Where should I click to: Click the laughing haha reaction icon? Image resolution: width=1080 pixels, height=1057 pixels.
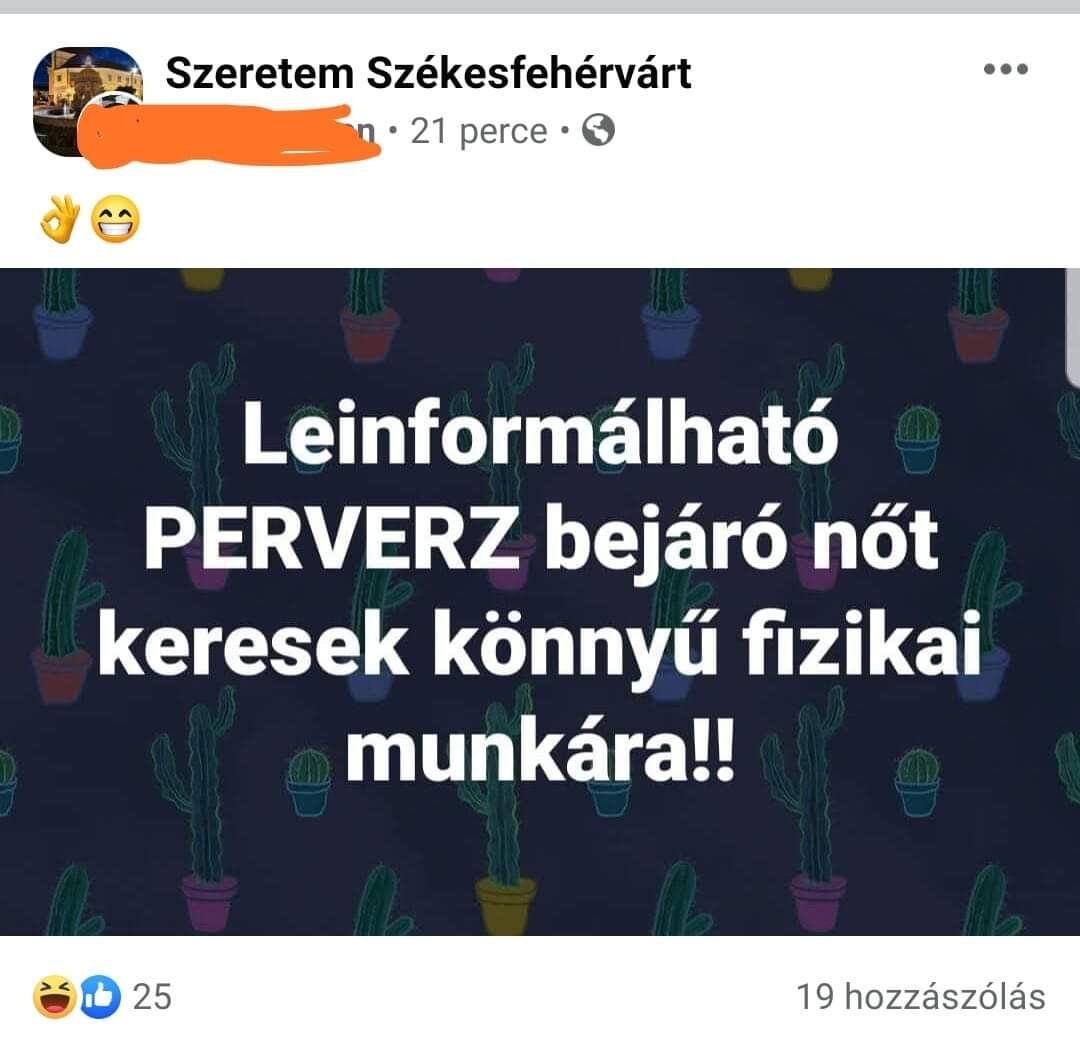coord(55,997)
